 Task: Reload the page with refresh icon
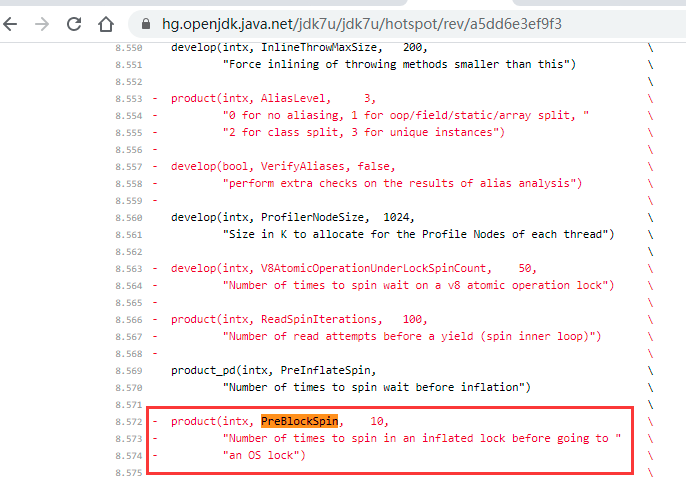(x=74, y=24)
